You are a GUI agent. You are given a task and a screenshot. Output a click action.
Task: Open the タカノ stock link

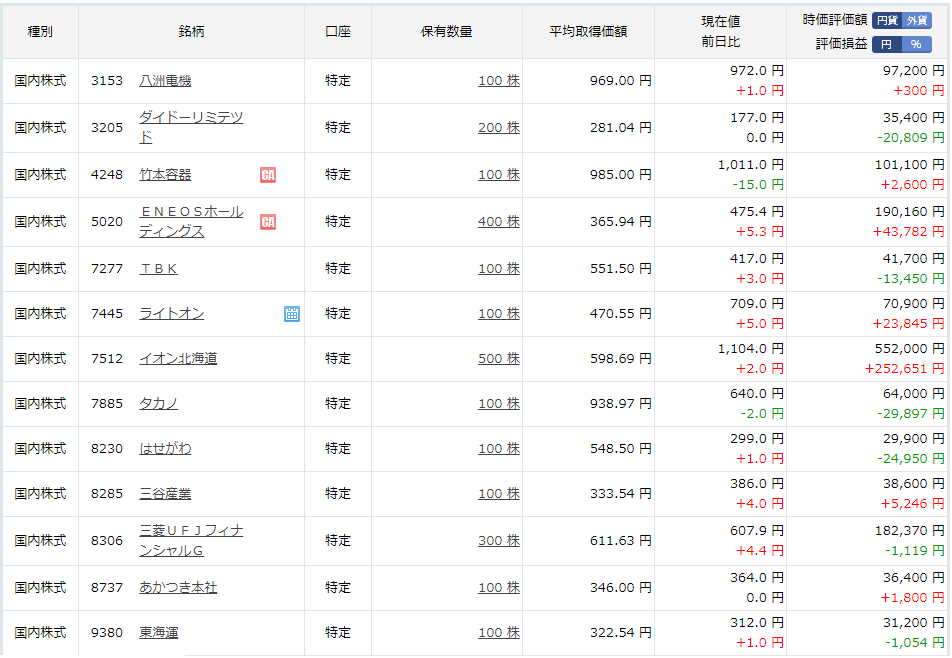pyautogui.click(x=158, y=403)
